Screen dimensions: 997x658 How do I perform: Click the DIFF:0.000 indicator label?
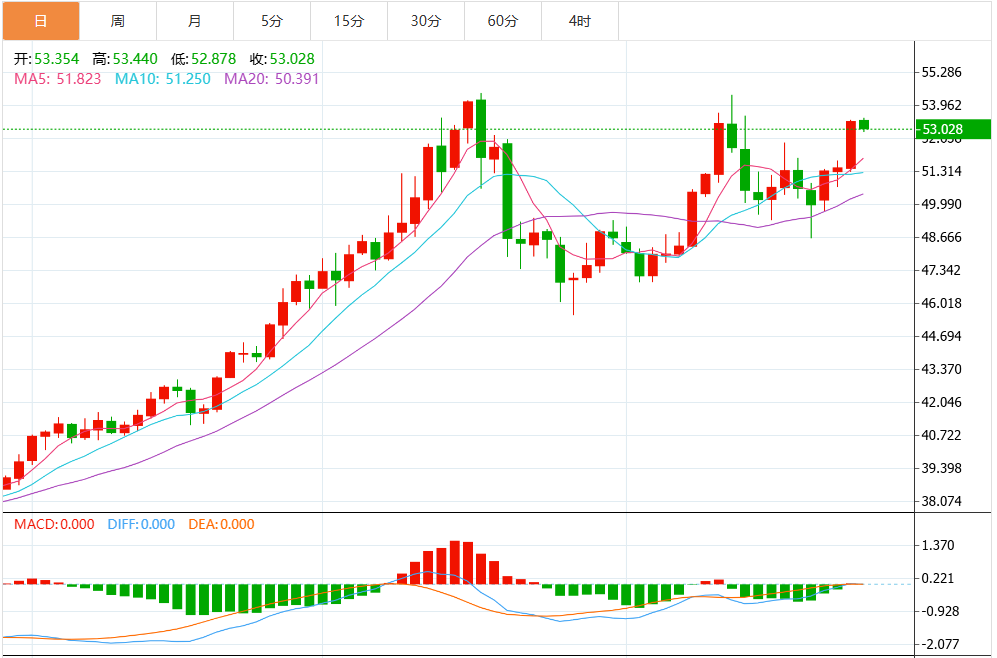141,524
